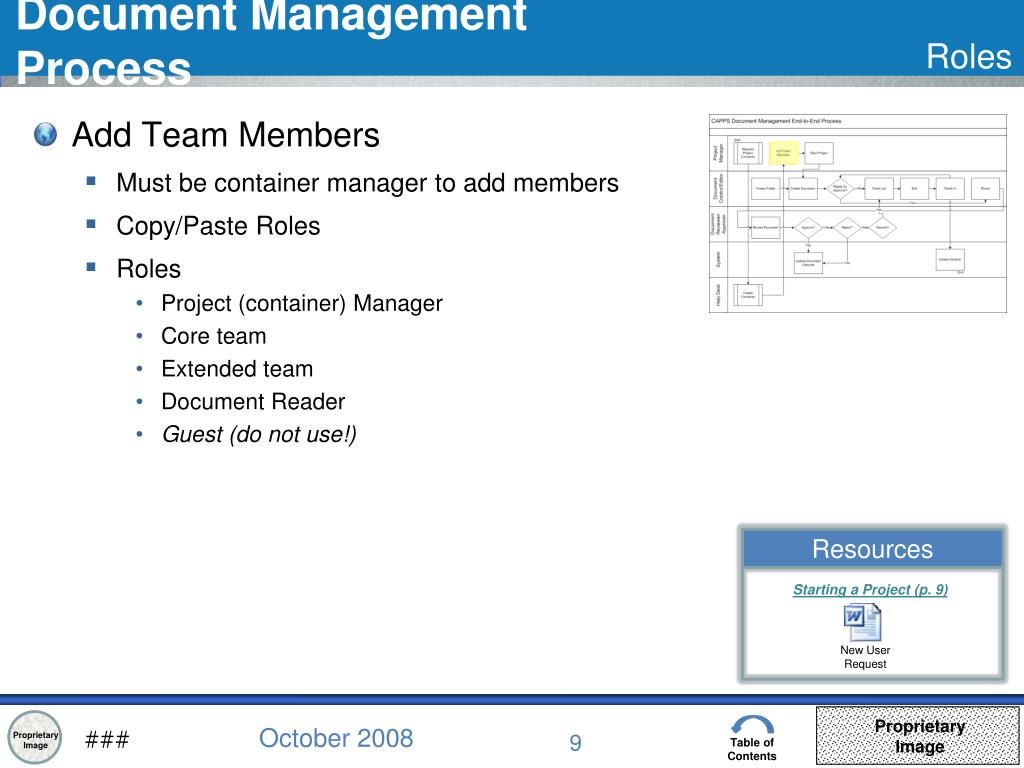Select the 'Core team' role
This screenshot has width=1024, height=768.
pos(214,336)
